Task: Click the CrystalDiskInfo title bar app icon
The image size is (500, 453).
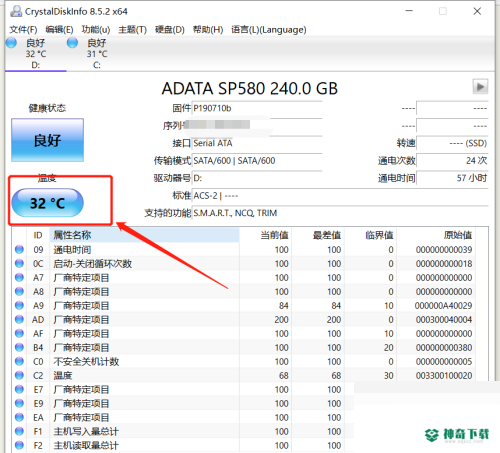Action: tap(16, 12)
